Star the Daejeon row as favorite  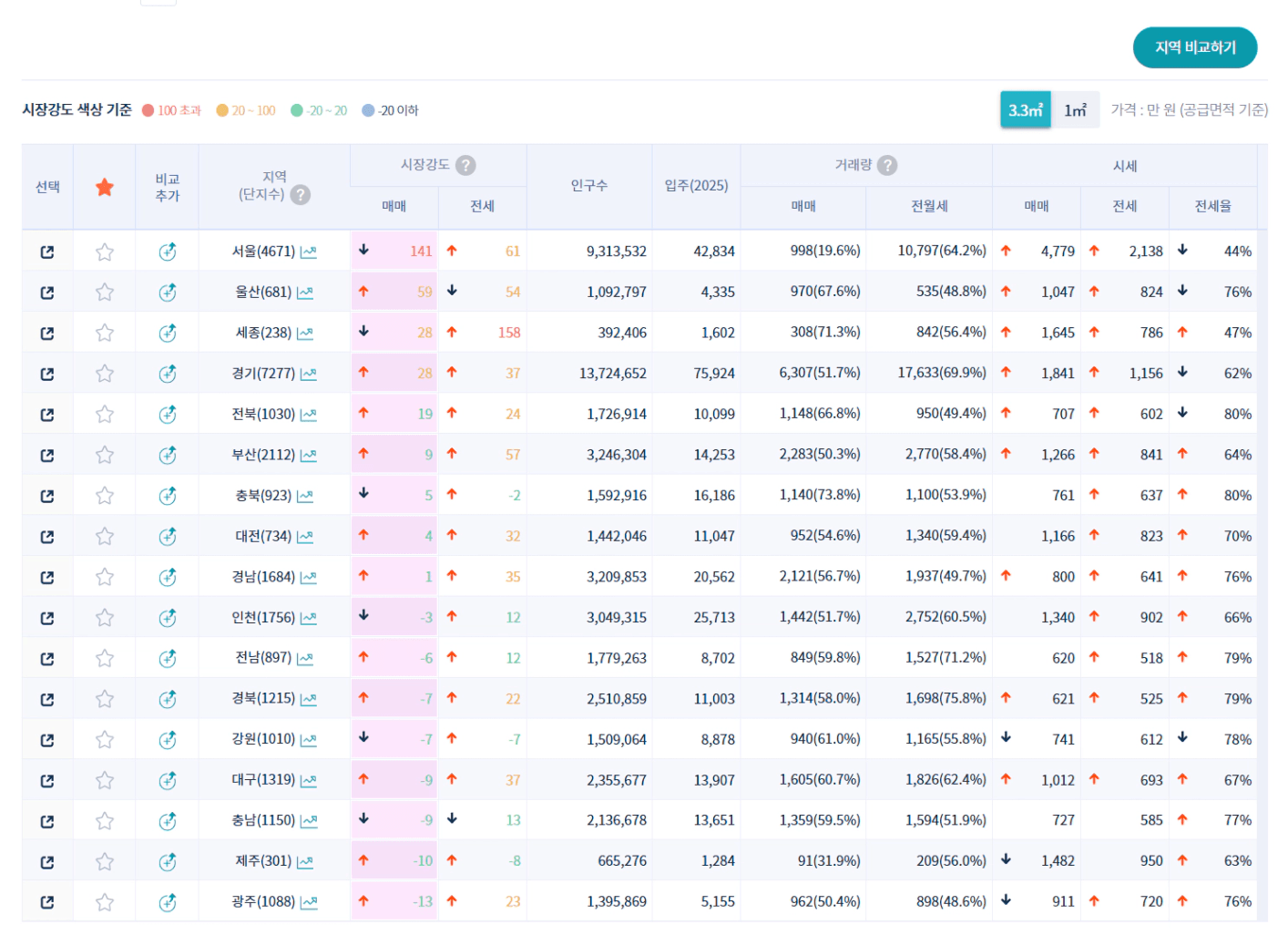pos(105,537)
